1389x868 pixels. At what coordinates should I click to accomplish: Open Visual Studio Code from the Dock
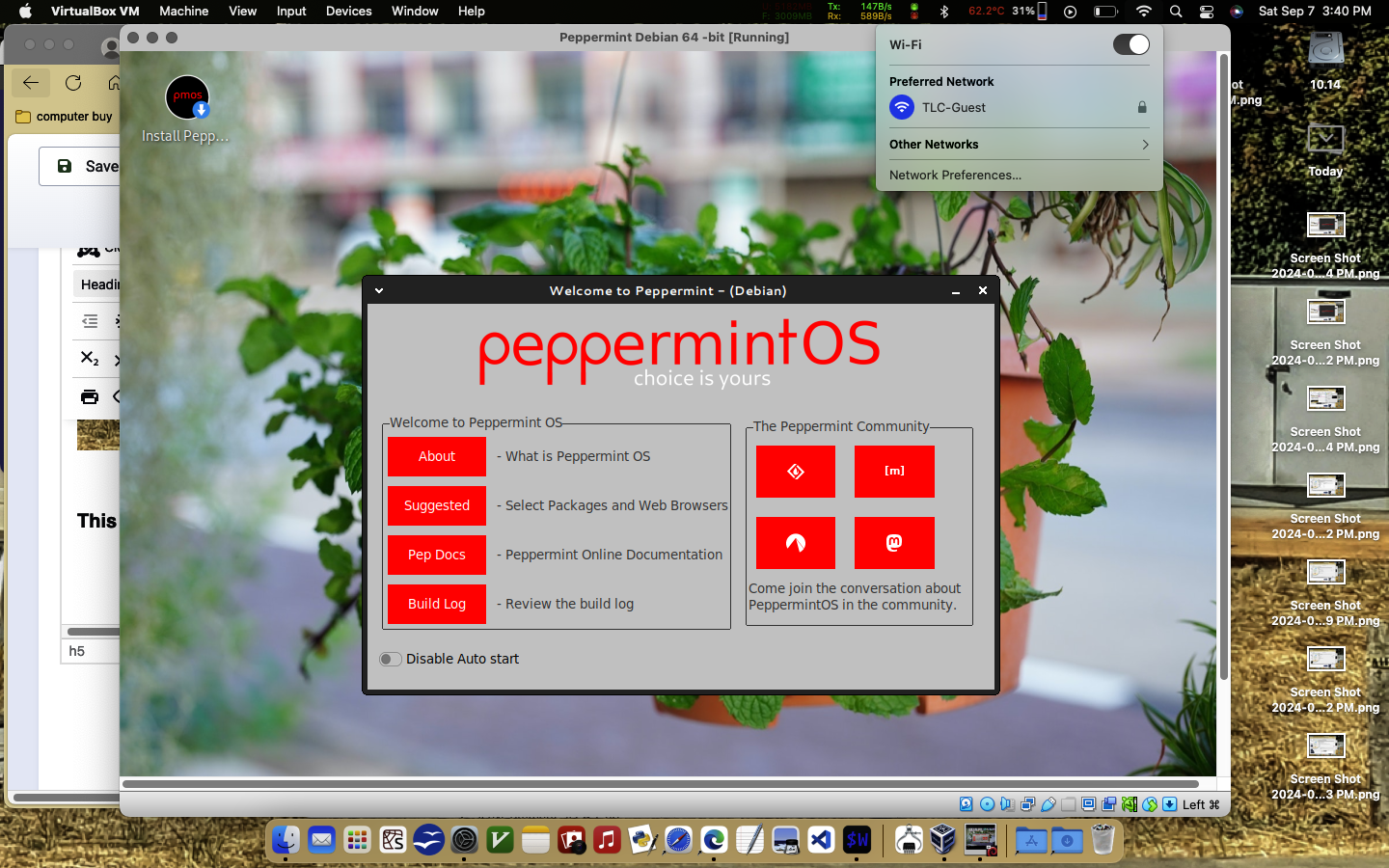point(821,840)
